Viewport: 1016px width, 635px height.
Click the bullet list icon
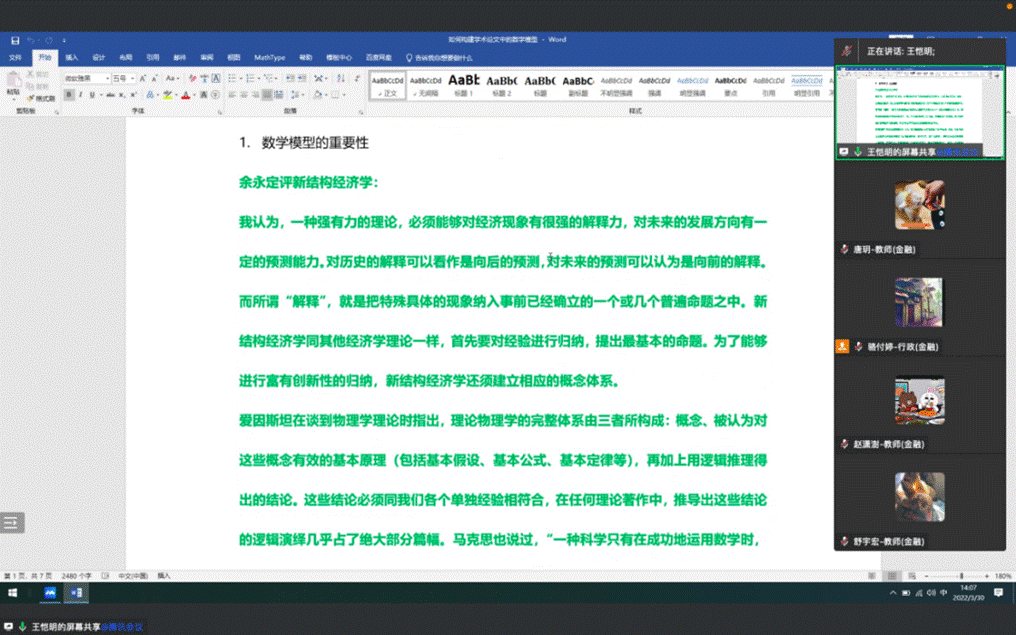[231, 78]
